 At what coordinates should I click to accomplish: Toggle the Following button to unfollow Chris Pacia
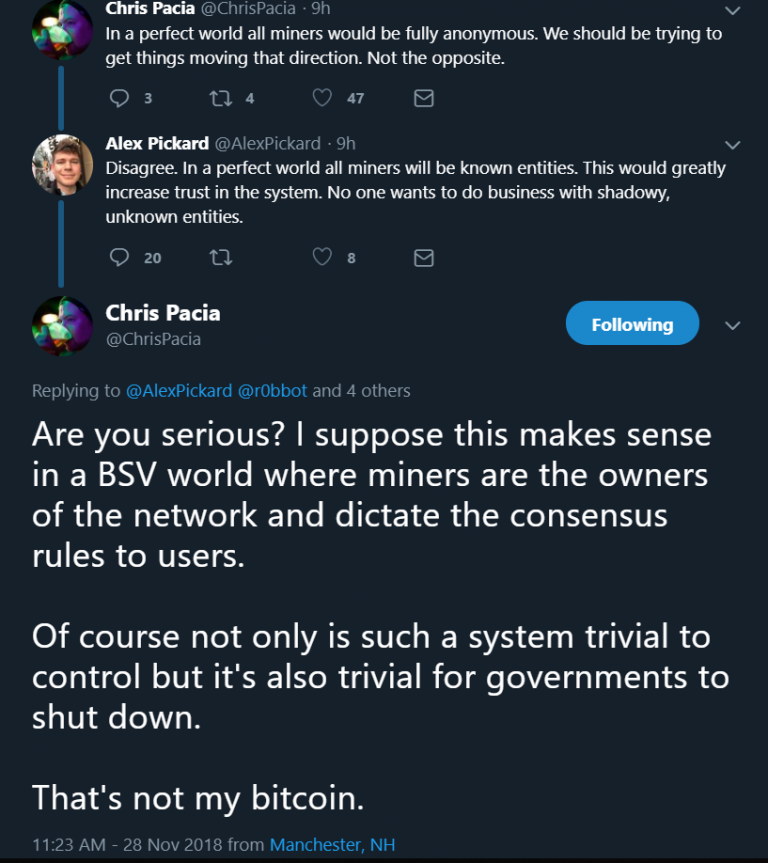coord(632,323)
